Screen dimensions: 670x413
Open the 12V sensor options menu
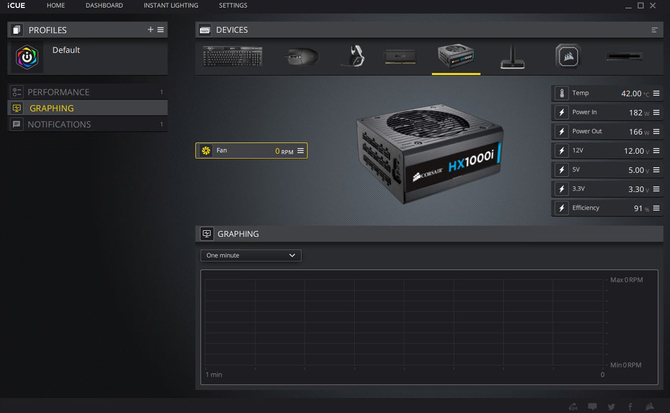(x=656, y=151)
